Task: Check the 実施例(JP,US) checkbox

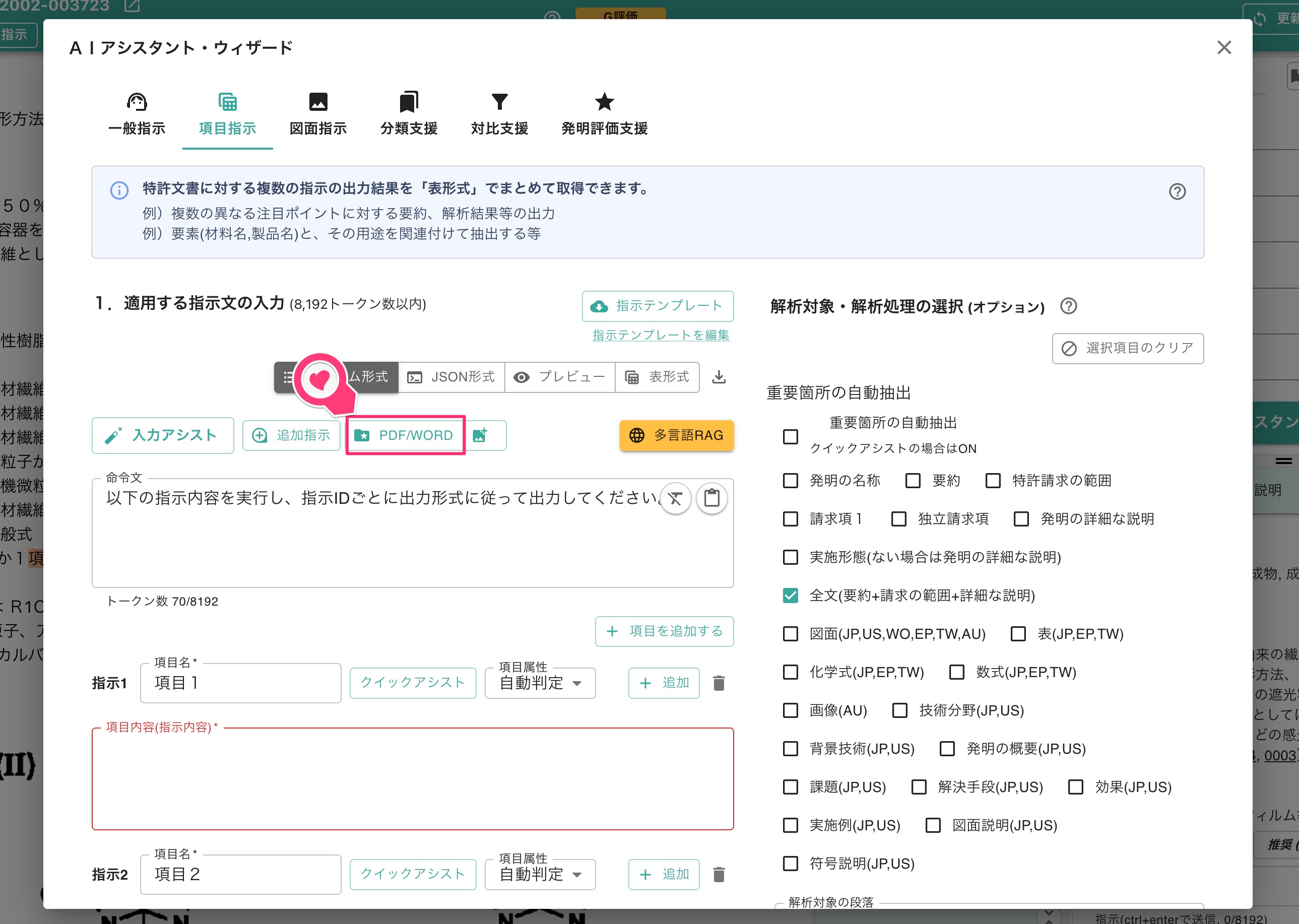Action: coord(790,826)
